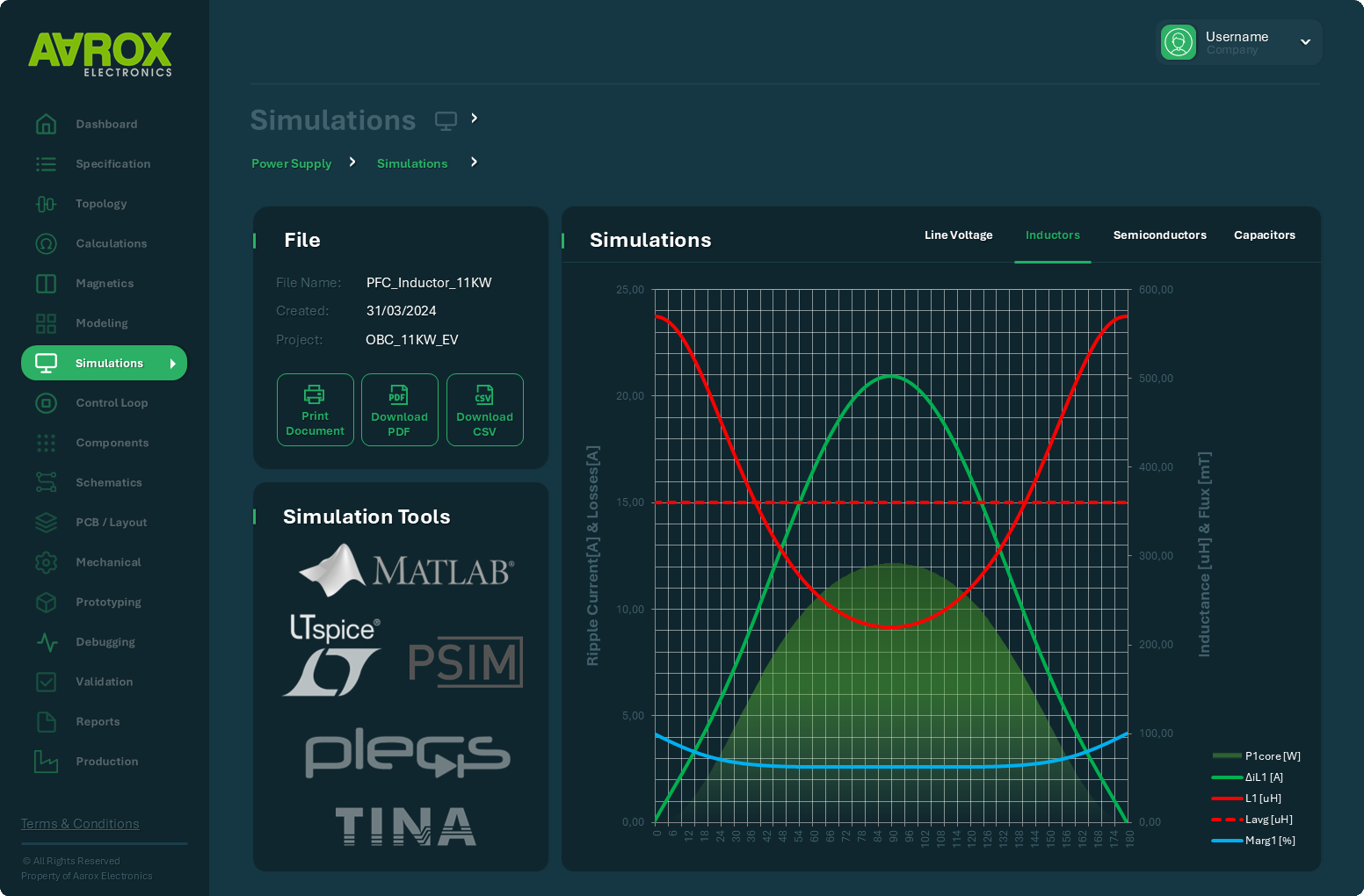The height and width of the screenshot is (896, 1364).
Task: Click the green P1core color swatch
Action: (1226, 755)
